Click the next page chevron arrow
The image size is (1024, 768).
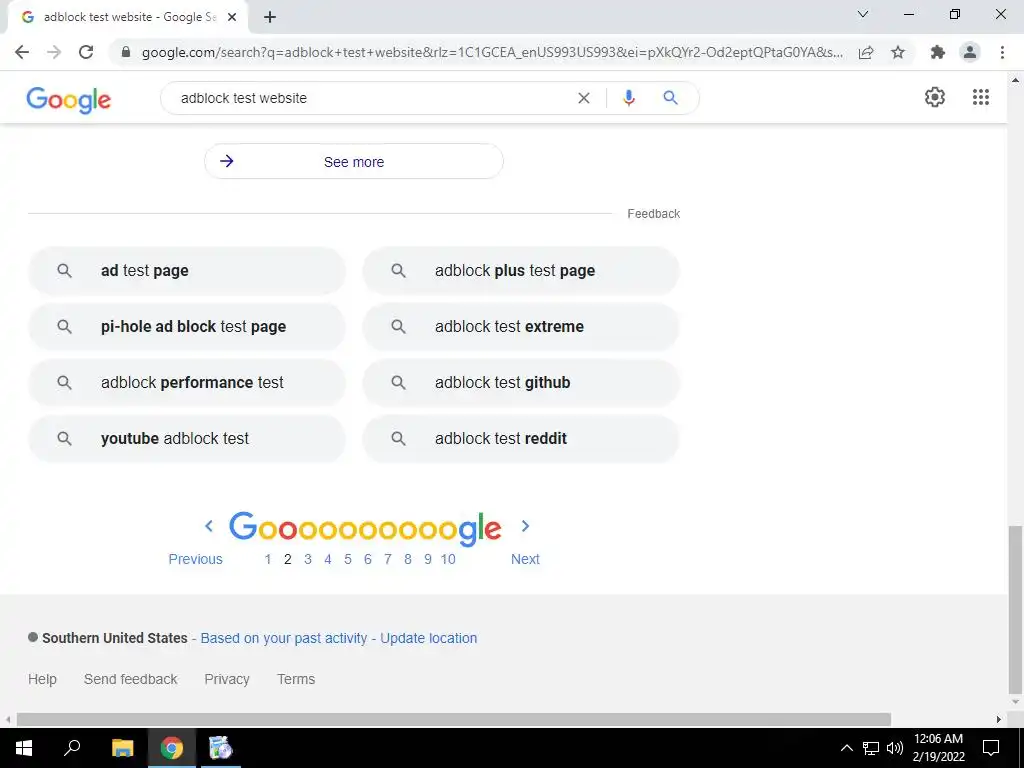point(525,526)
